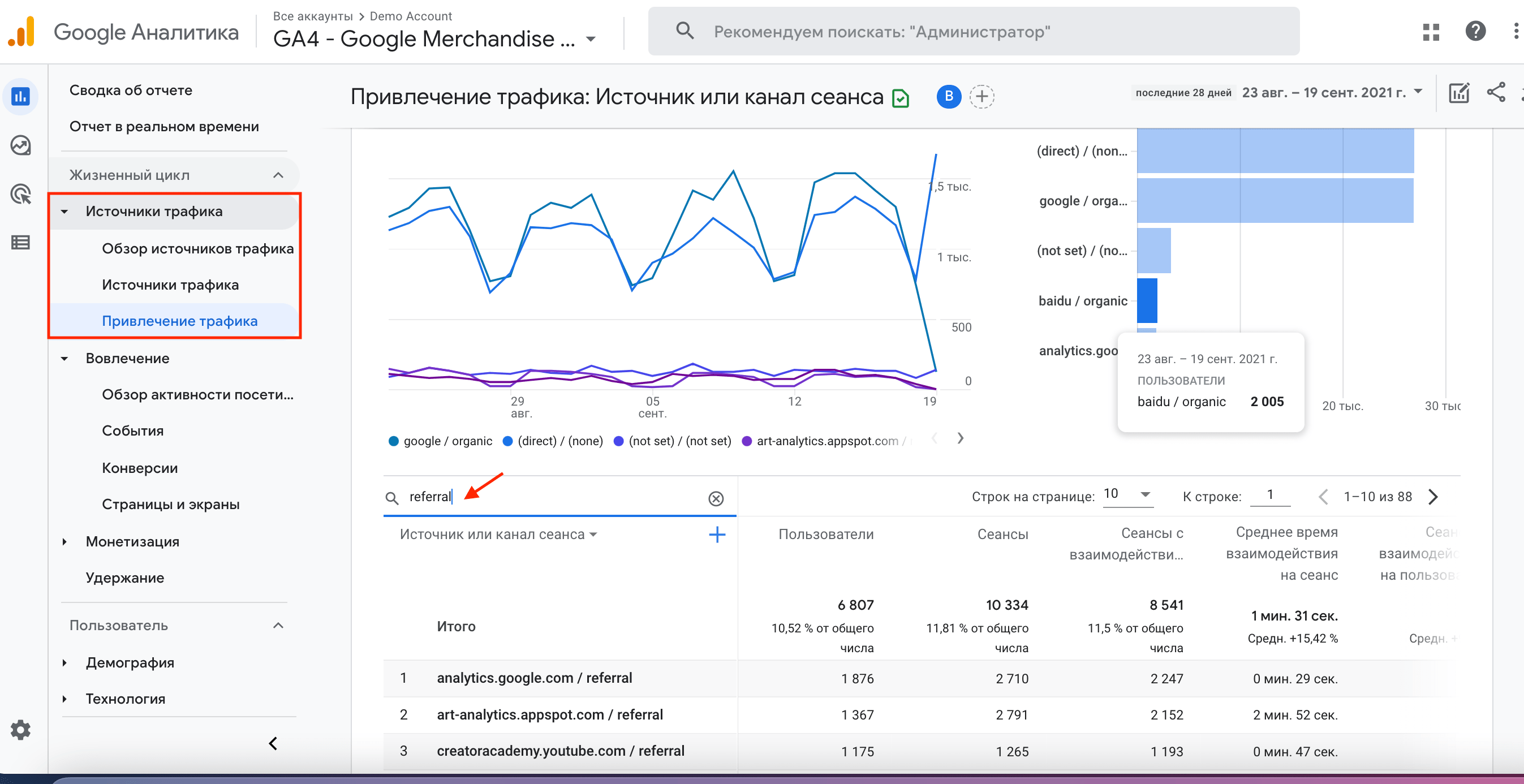Viewport: 1524px width, 784px height.
Task: Sort by Сеансы column header
Action: click(x=1002, y=535)
